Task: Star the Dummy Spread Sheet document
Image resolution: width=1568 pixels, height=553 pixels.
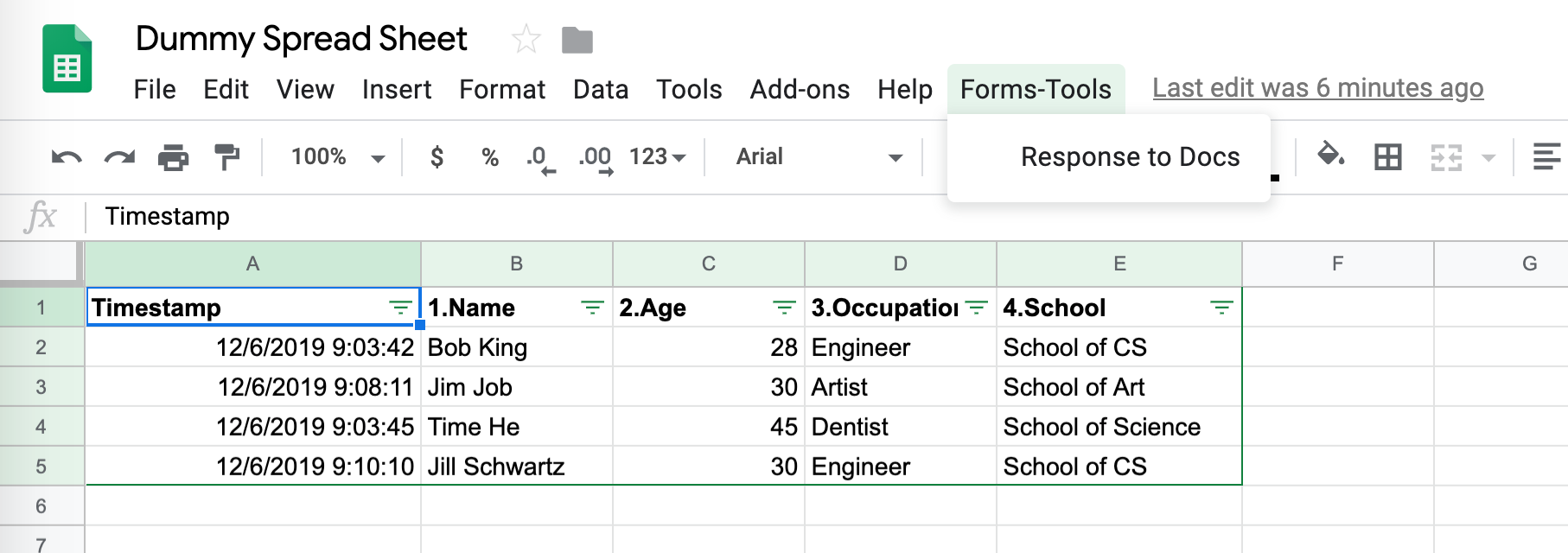Action: click(526, 39)
